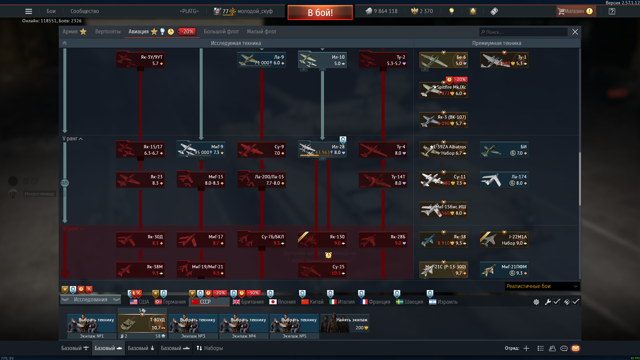The height and width of the screenshot is (360, 640).
Task: Toggle the auto-refill ammo checkbox
Action: 576,302
